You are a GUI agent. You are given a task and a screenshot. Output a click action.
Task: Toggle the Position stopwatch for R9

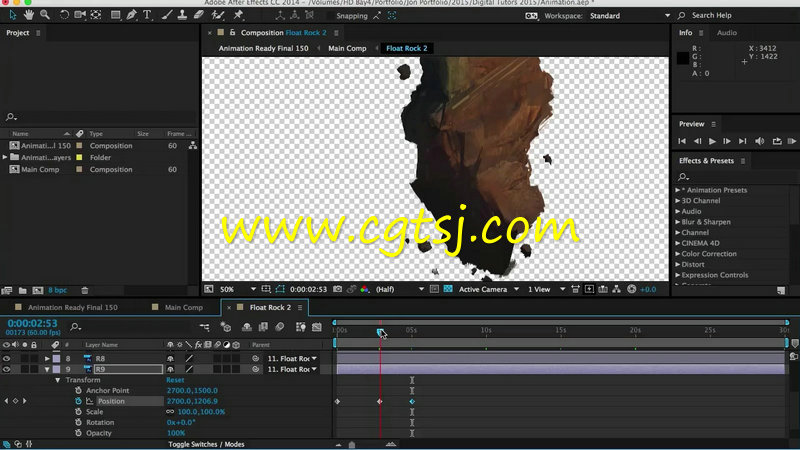point(78,401)
